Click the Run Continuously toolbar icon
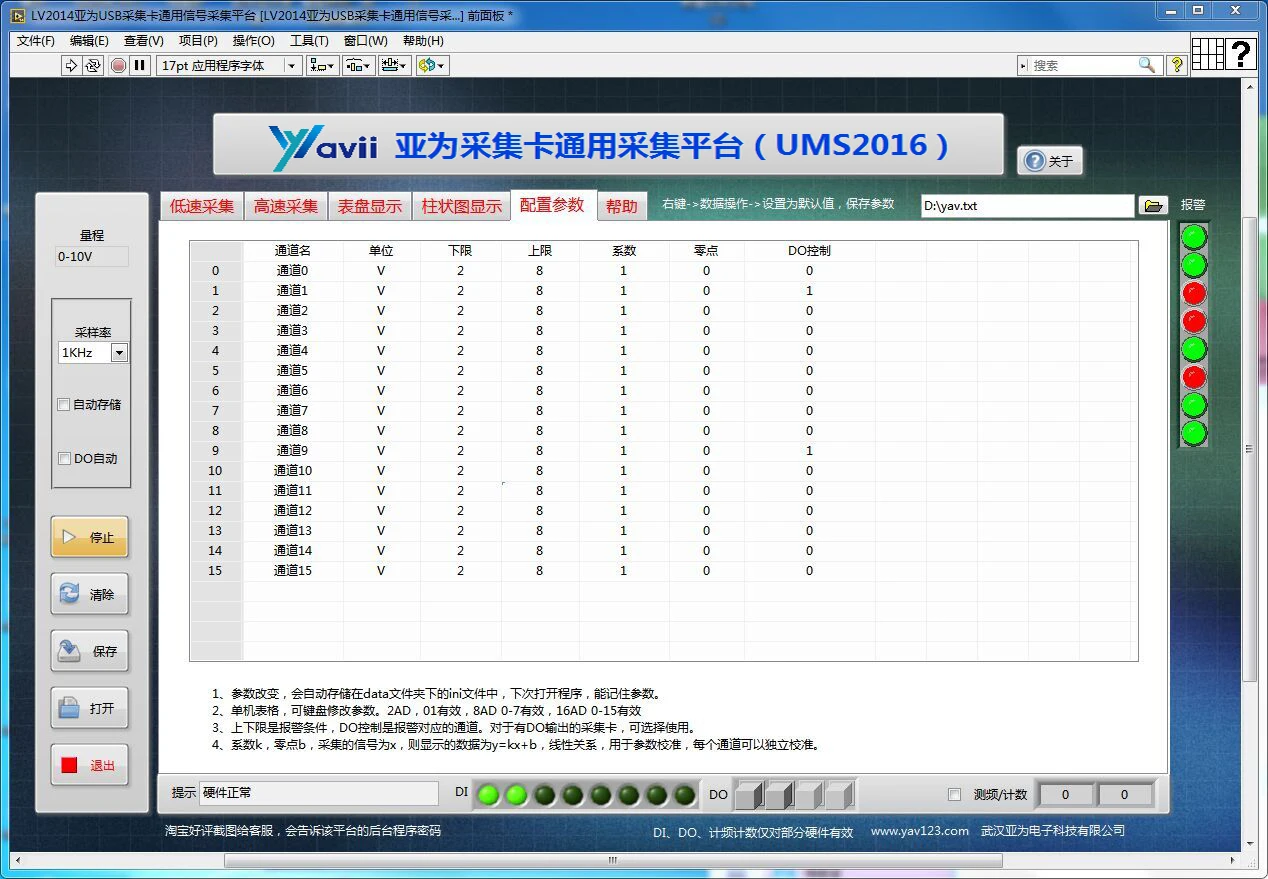This screenshot has height=879, width=1268. 93,65
